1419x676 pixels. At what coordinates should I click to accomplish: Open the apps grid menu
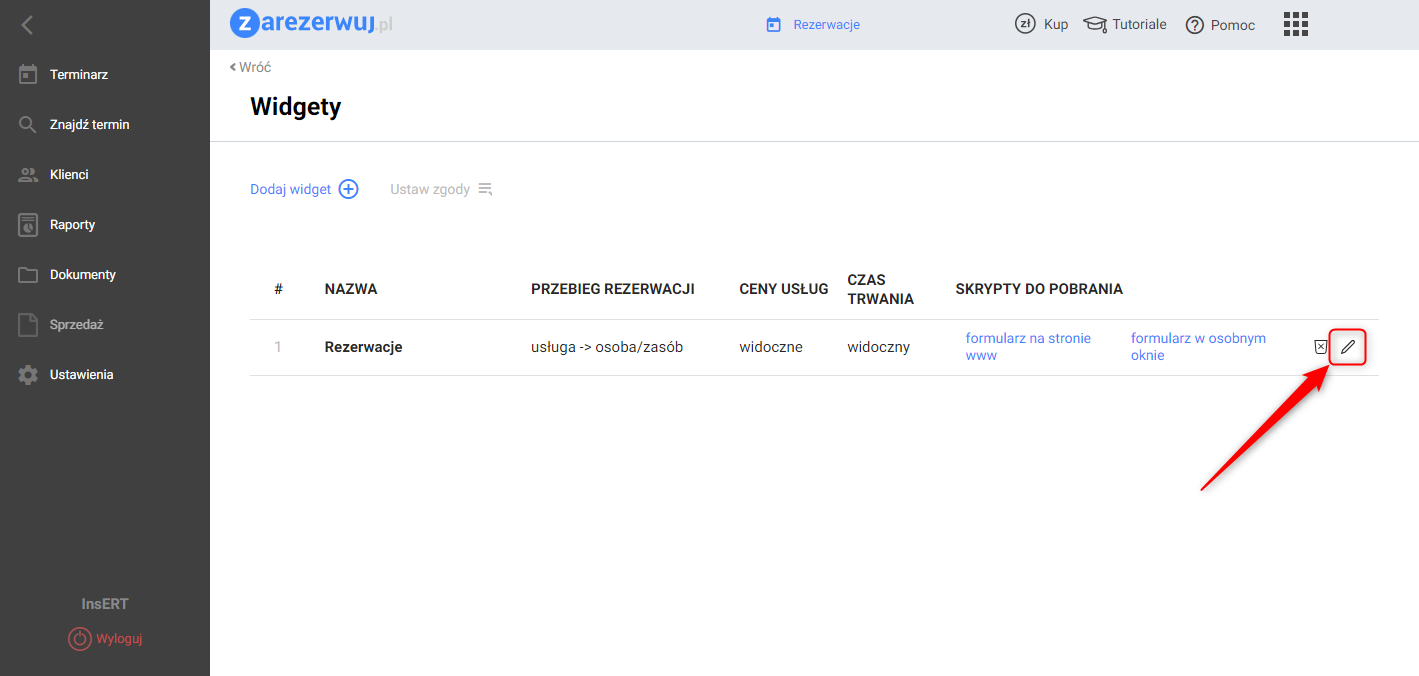1295,24
